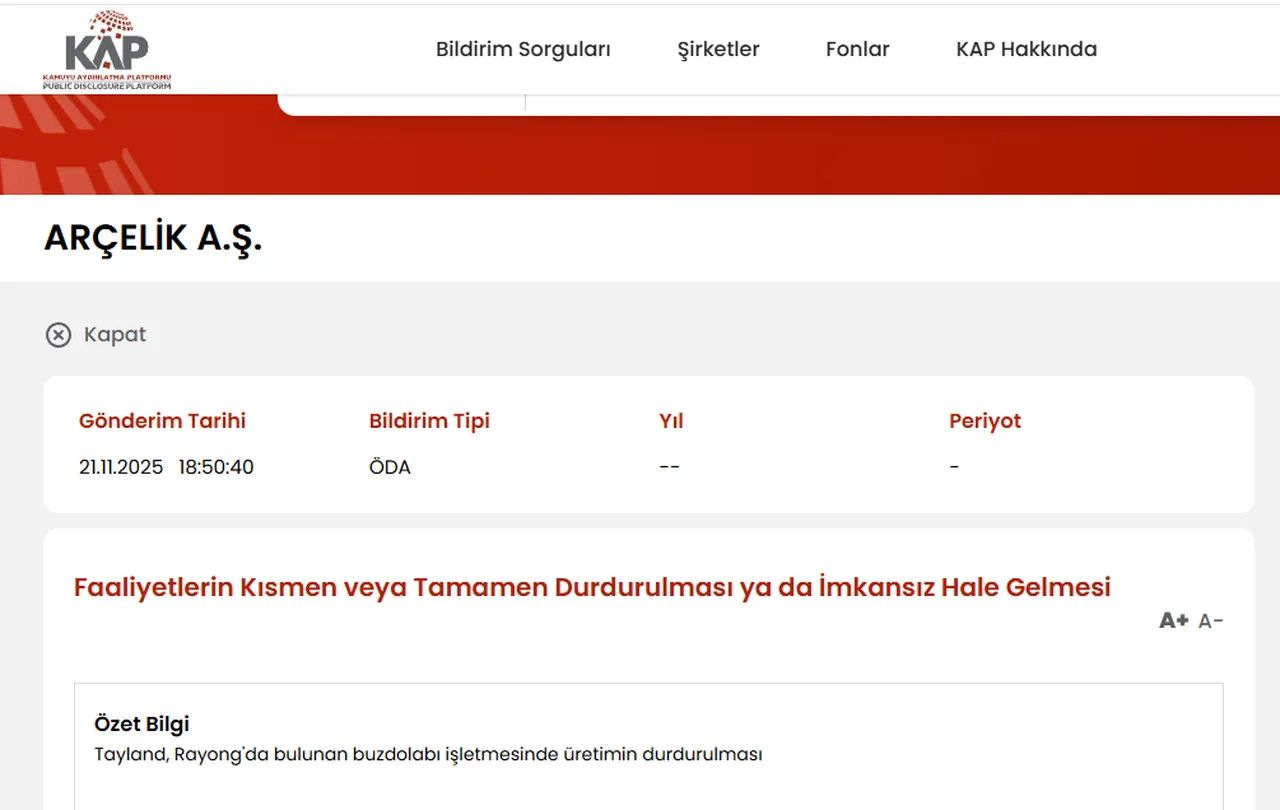The height and width of the screenshot is (810, 1280).
Task: Expand the Bildirim Tipi ÖDA entry
Action: [390, 466]
